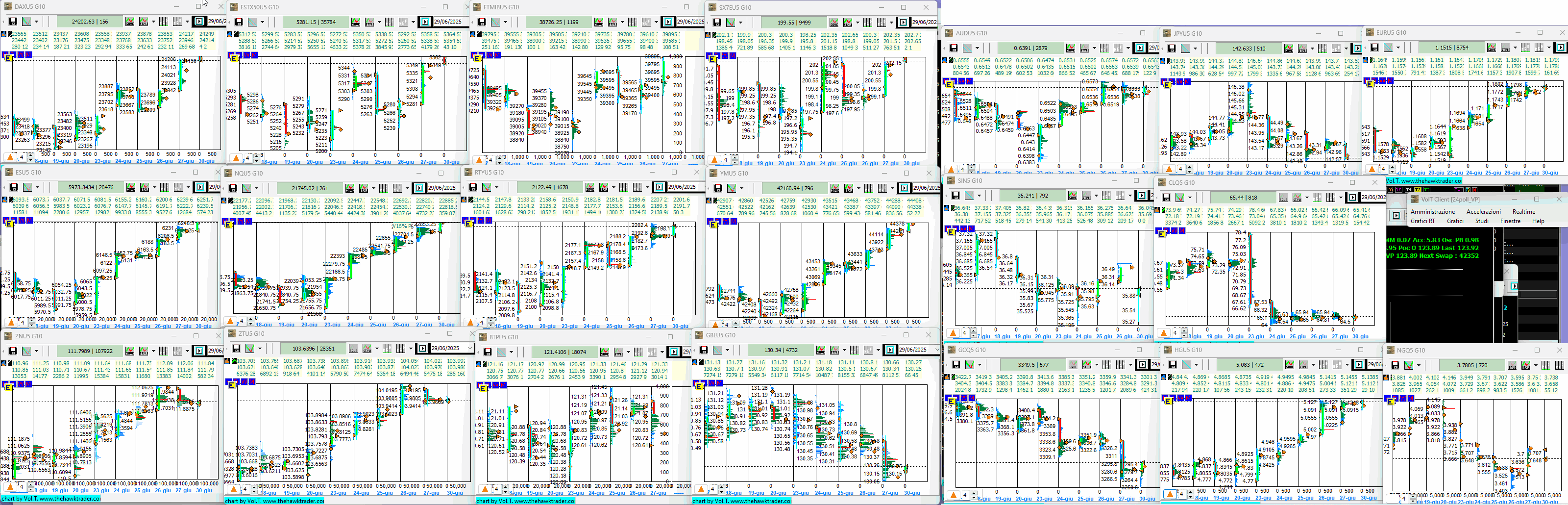Click the floppy disk icon in SIN5 window
Viewport: 1568px width, 505px height.
(x=955, y=196)
